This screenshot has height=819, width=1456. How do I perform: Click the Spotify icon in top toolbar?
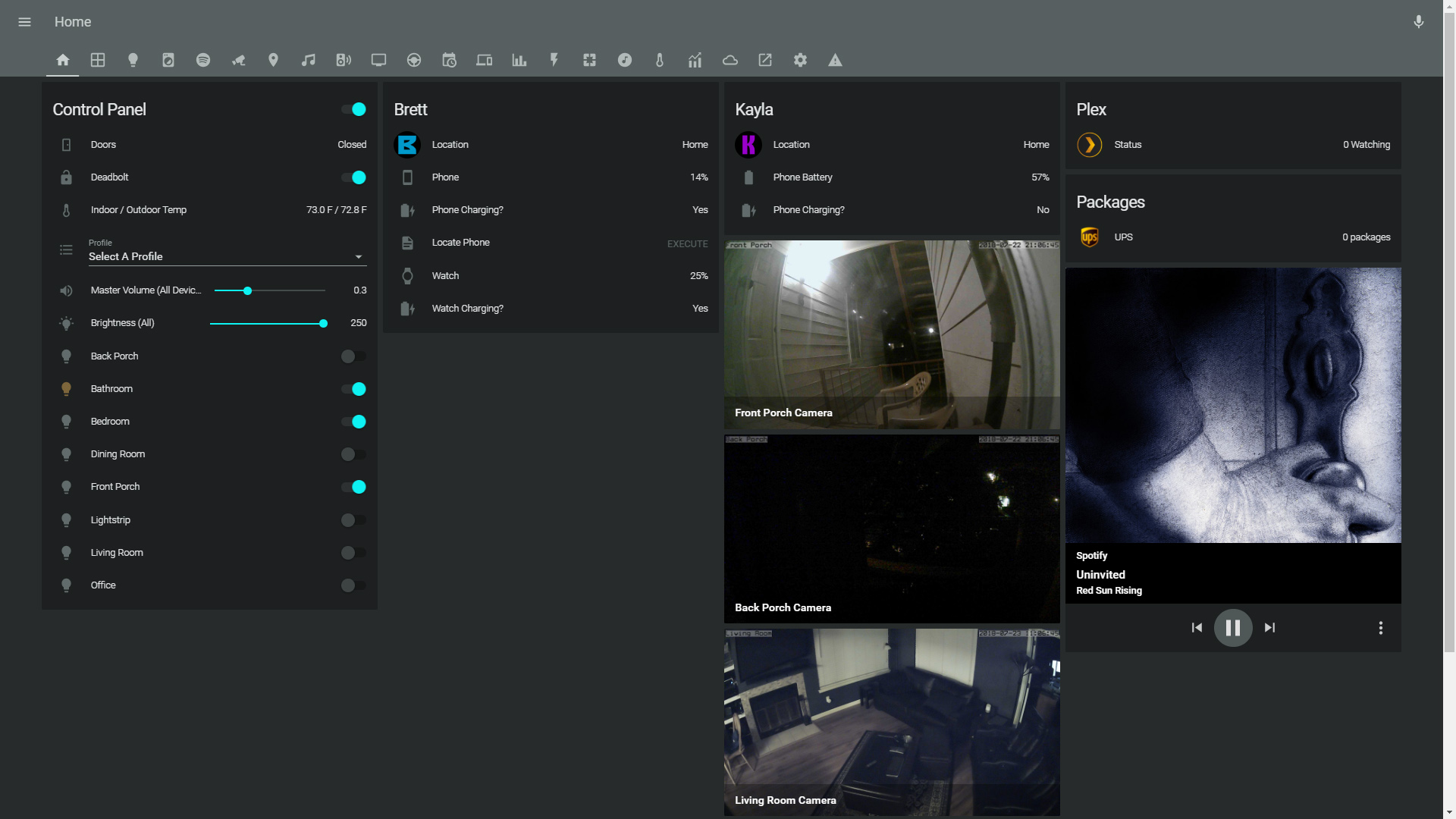click(x=203, y=60)
